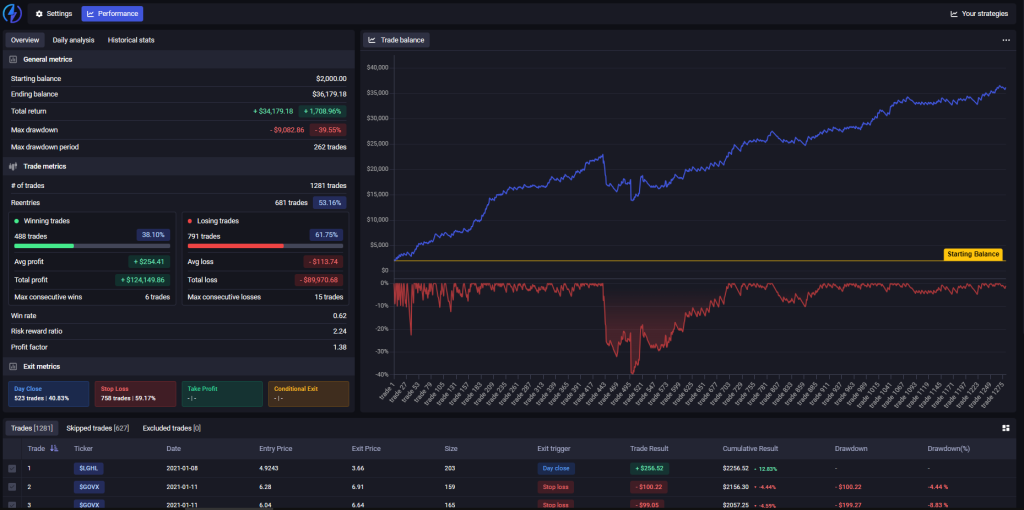Open the Skipped trades [627] tab

[x=98, y=428]
